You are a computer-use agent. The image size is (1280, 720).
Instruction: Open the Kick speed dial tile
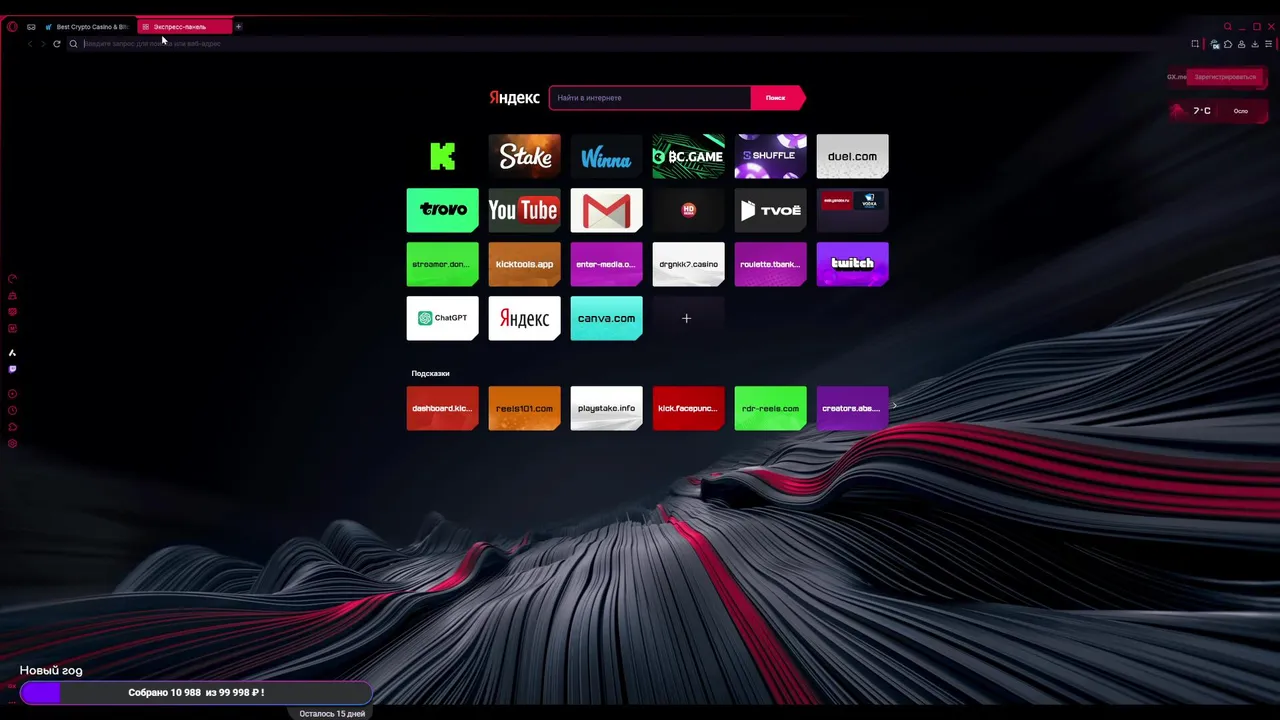[443, 156]
